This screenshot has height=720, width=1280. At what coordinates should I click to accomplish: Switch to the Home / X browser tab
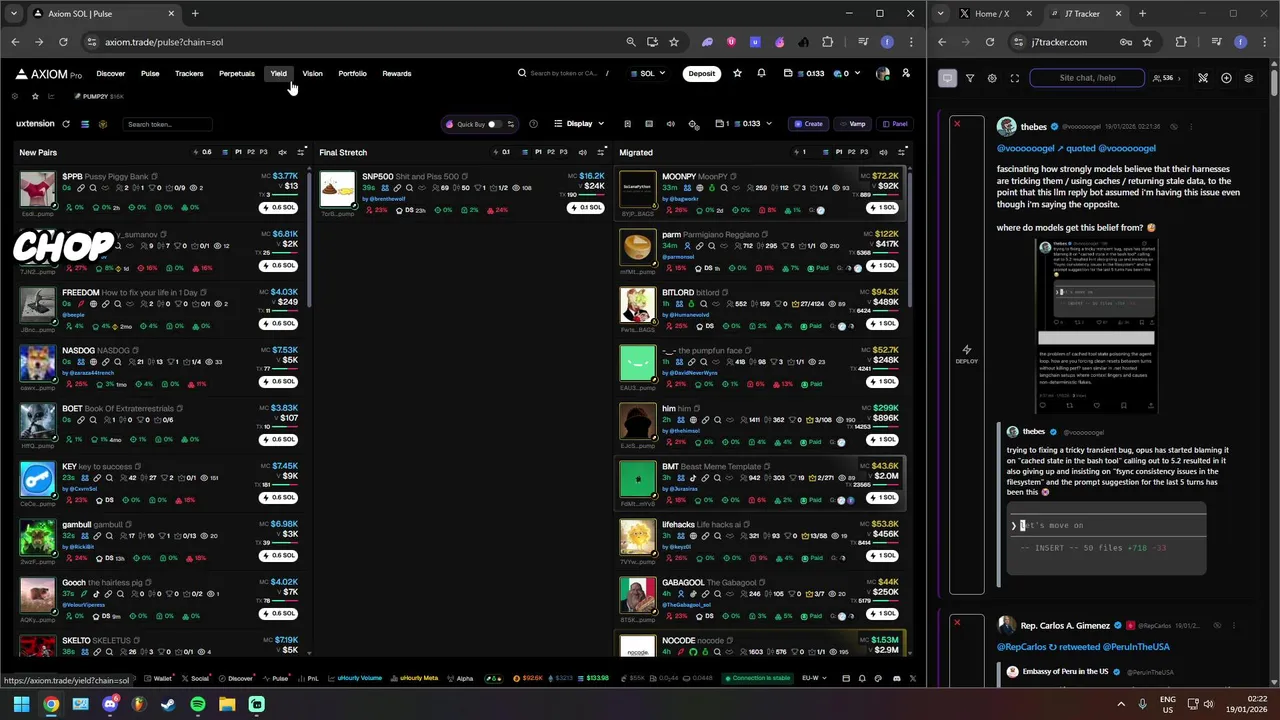(x=992, y=14)
